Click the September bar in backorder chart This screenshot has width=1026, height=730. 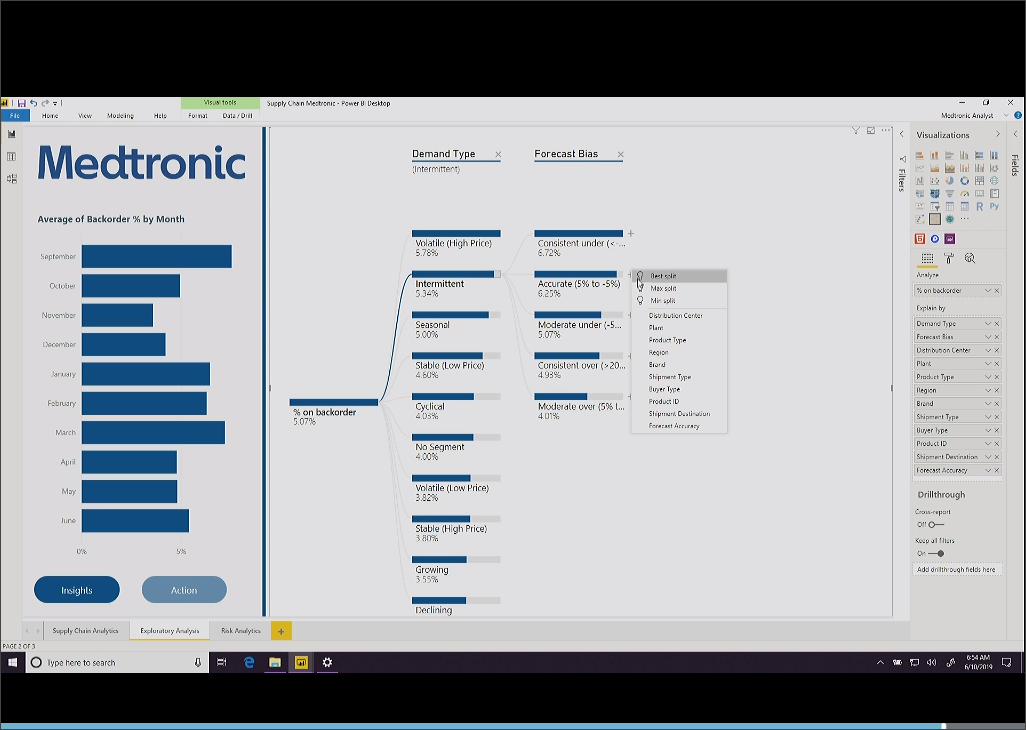tap(156, 256)
